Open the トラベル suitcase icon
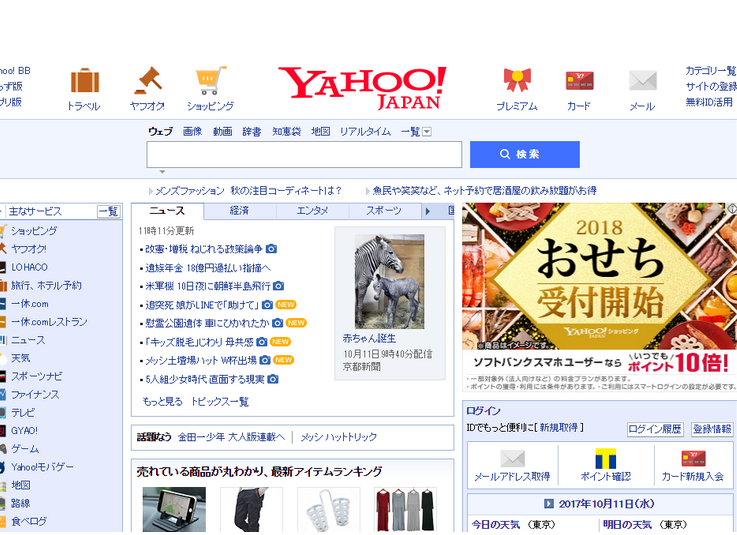This screenshot has height=535, width=737. tap(85, 81)
